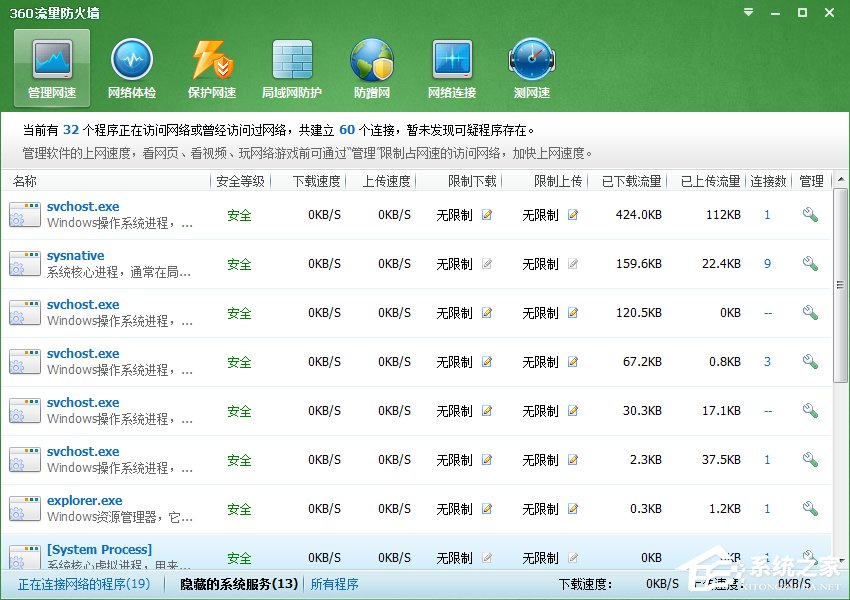Image resolution: width=850 pixels, height=600 pixels.
Task: Run a 网络体检 network checkup
Action: point(131,67)
